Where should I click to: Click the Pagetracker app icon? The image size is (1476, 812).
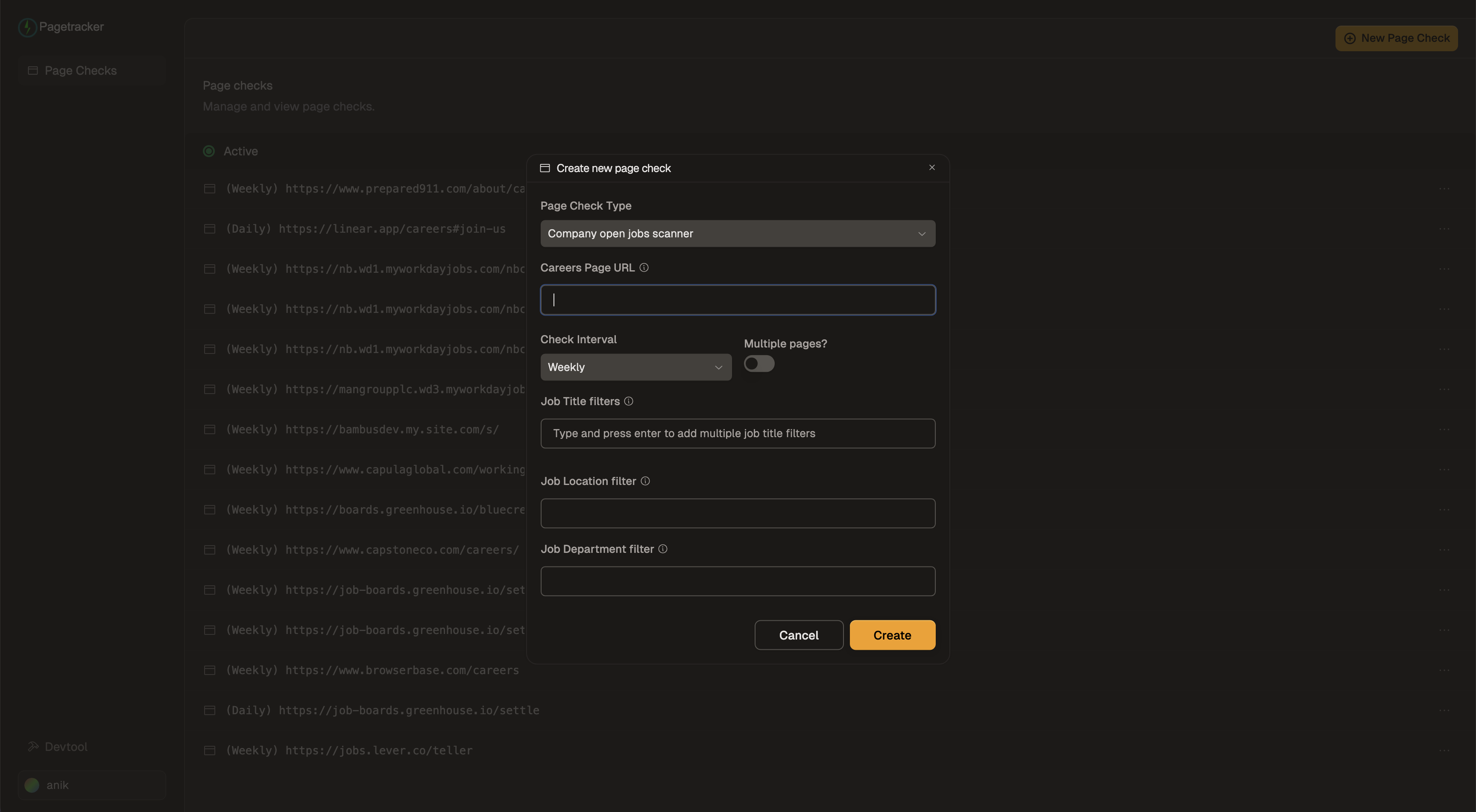27,25
